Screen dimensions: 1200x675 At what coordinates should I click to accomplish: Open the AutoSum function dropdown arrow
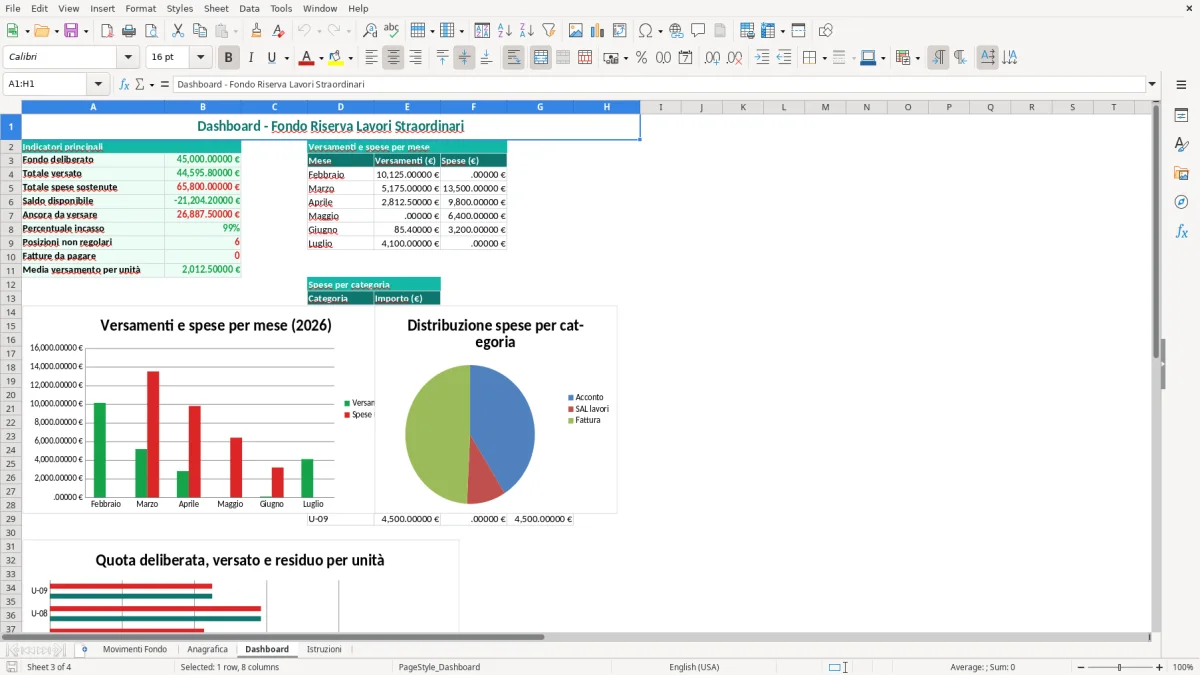coord(152,85)
